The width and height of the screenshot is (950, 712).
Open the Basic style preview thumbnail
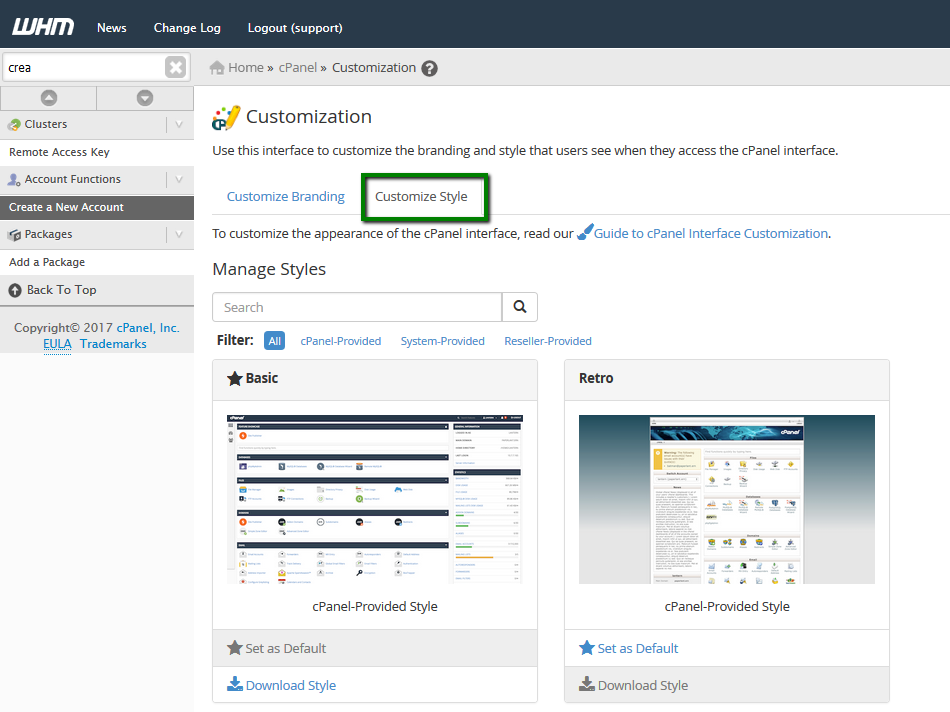[374, 499]
